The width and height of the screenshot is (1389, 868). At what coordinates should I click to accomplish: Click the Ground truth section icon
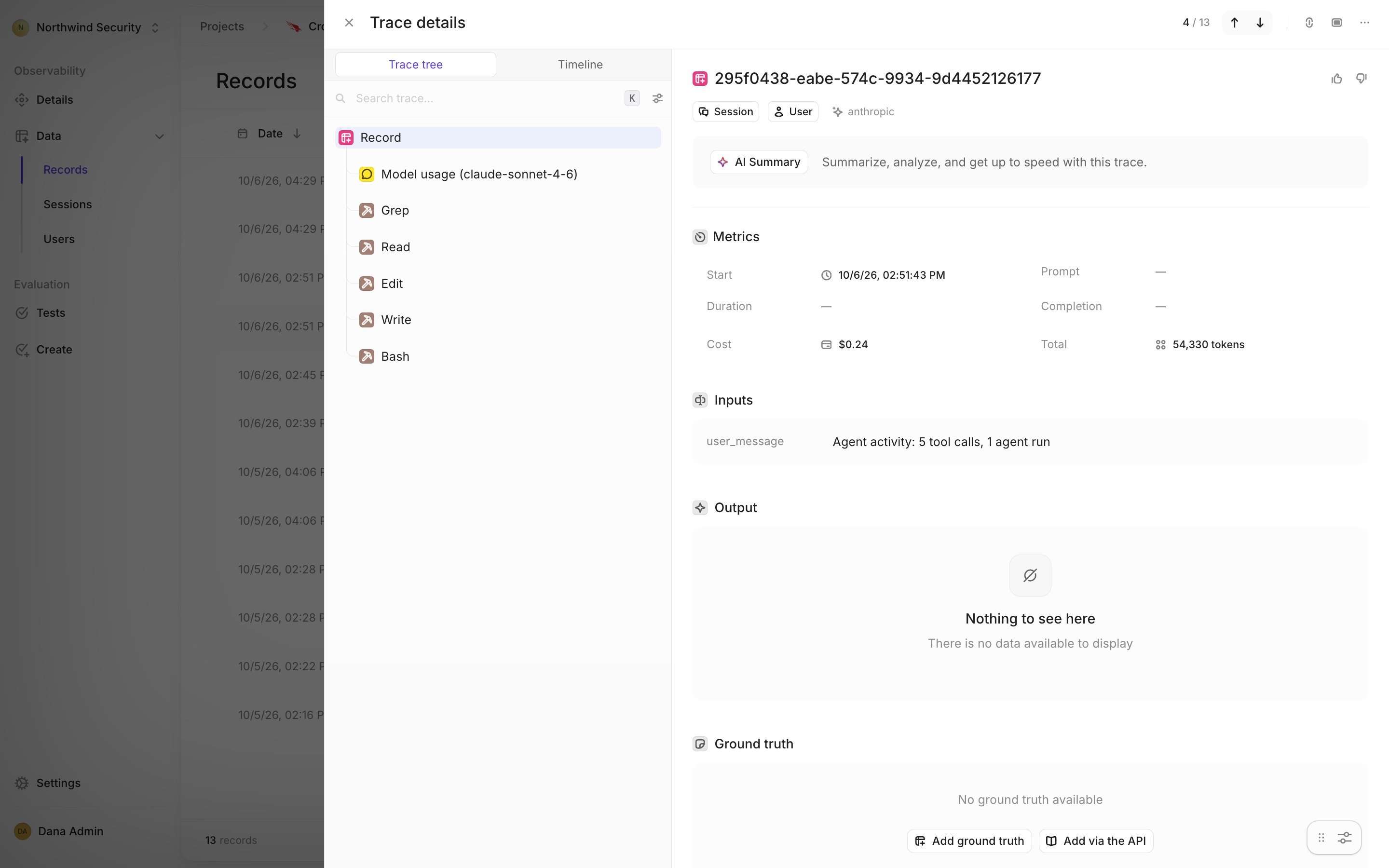click(x=700, y=744)
